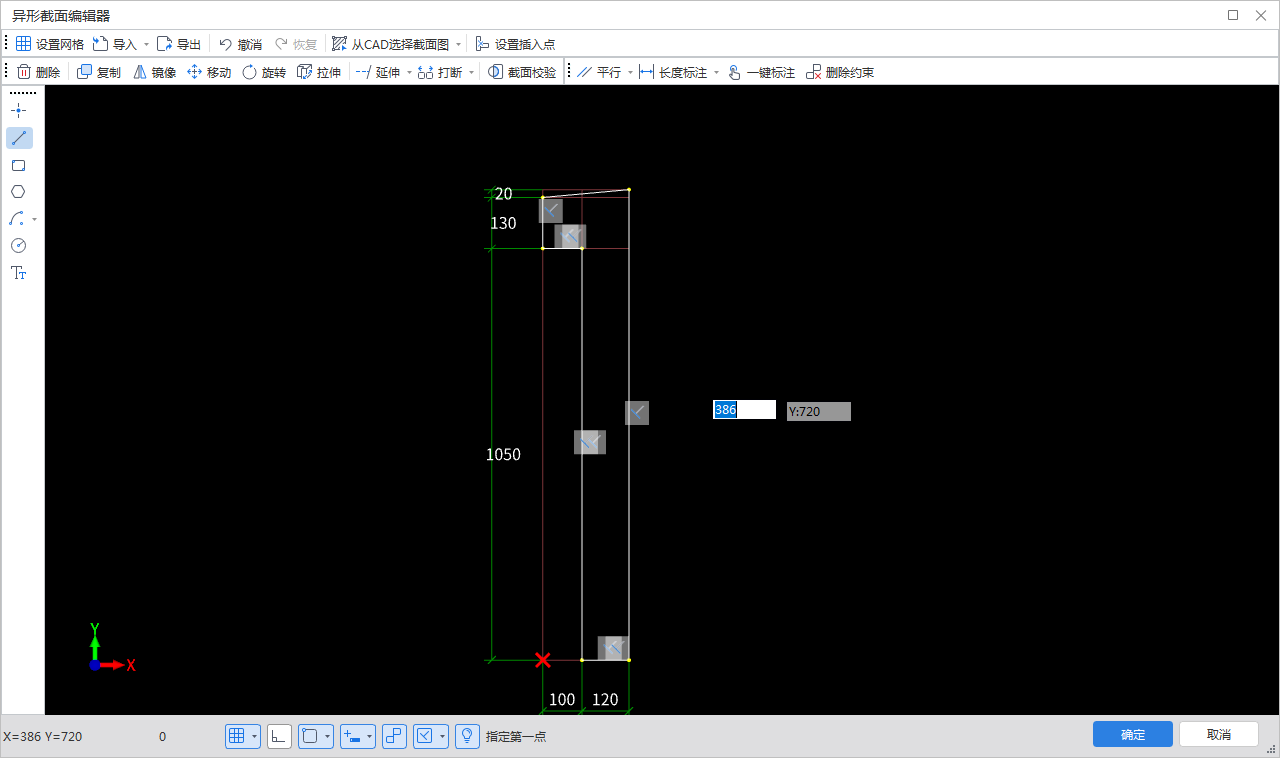1280x758 pixels.
Task: Select the 移动 move tool
Action: (x=209, y=72)
